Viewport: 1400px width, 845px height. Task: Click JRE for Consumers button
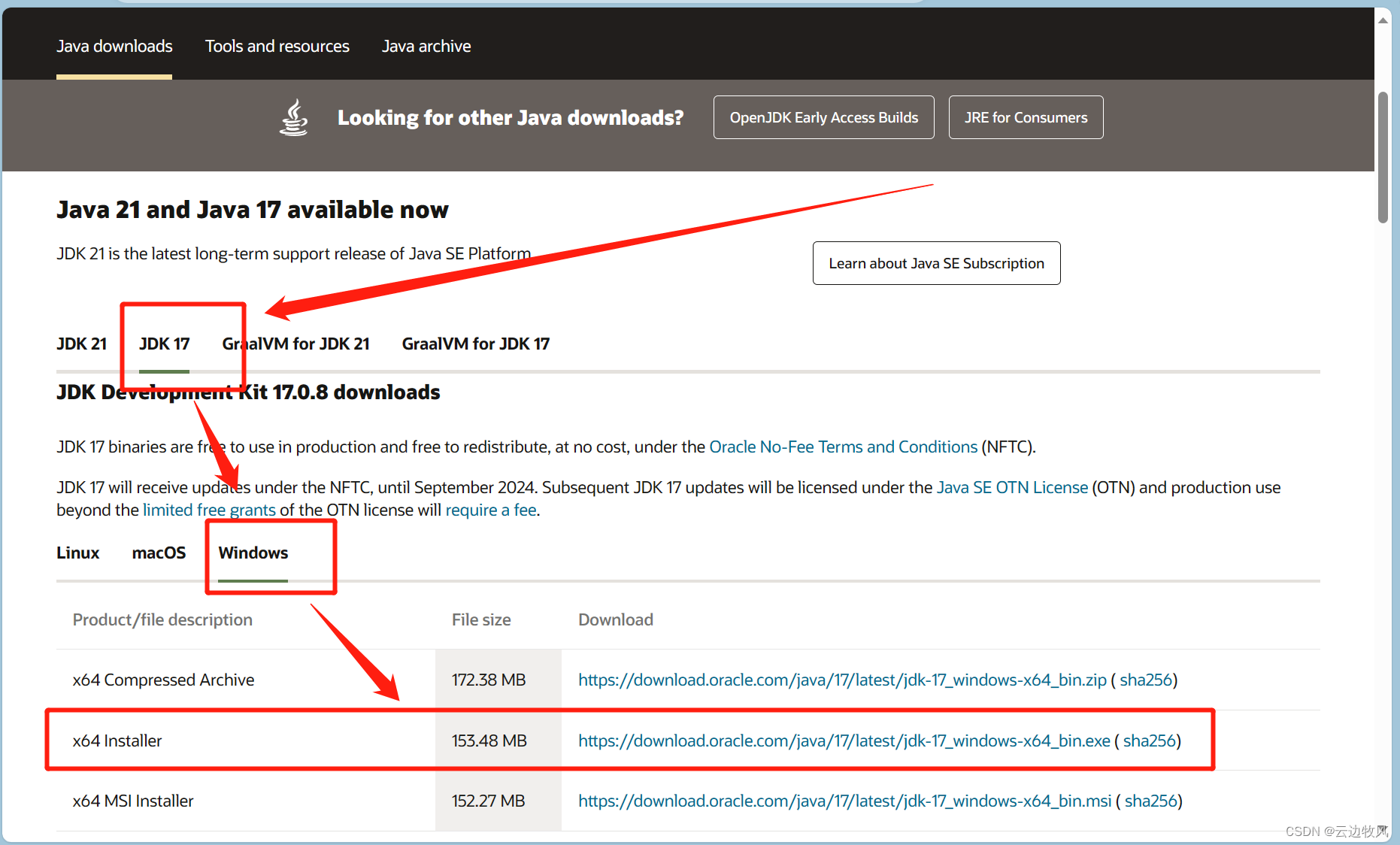pos(1026,117)
